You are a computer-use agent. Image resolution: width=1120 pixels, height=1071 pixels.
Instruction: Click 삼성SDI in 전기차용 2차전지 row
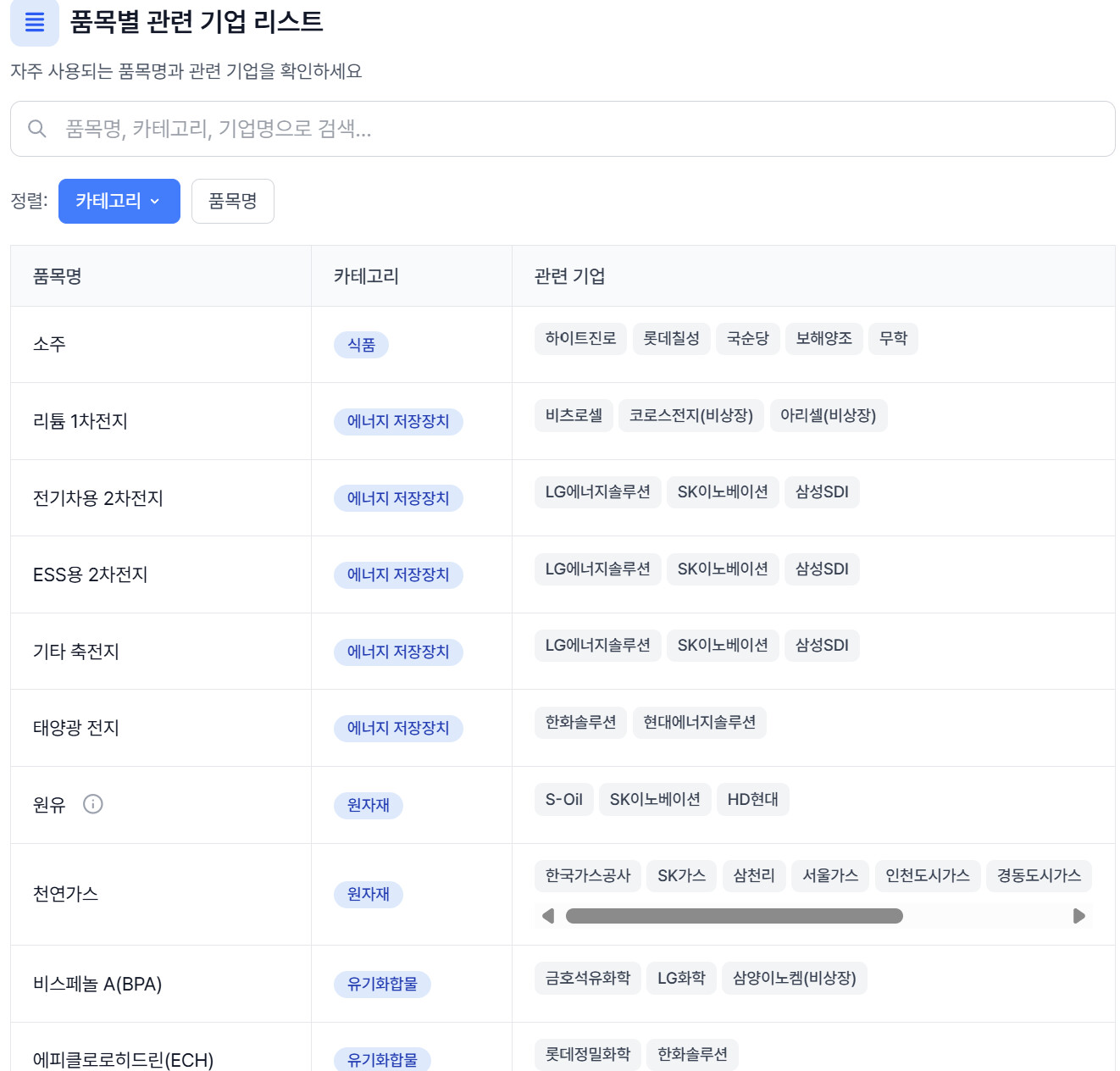[x=822, y=492]
